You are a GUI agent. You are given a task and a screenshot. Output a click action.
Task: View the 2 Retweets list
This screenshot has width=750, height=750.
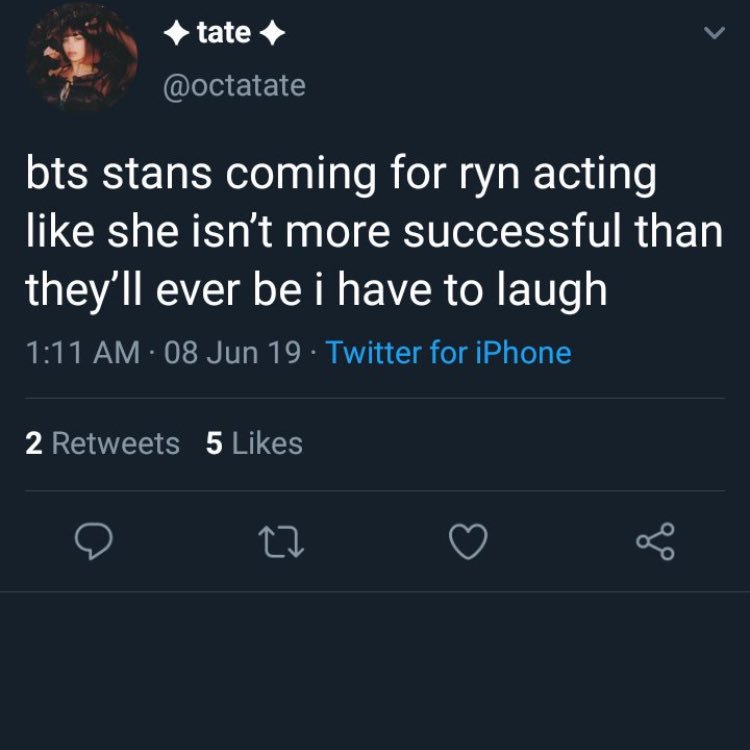point(102,443)
